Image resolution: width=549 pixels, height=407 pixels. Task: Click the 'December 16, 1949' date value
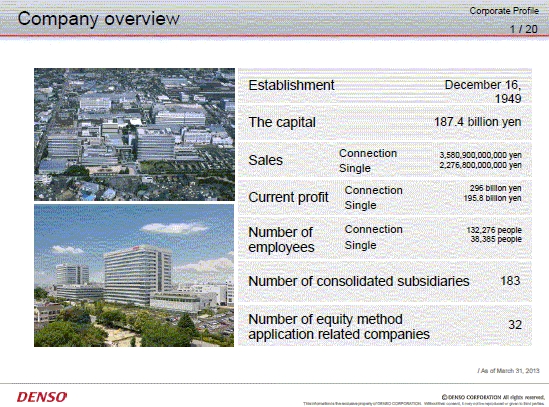tap(483, 92)
